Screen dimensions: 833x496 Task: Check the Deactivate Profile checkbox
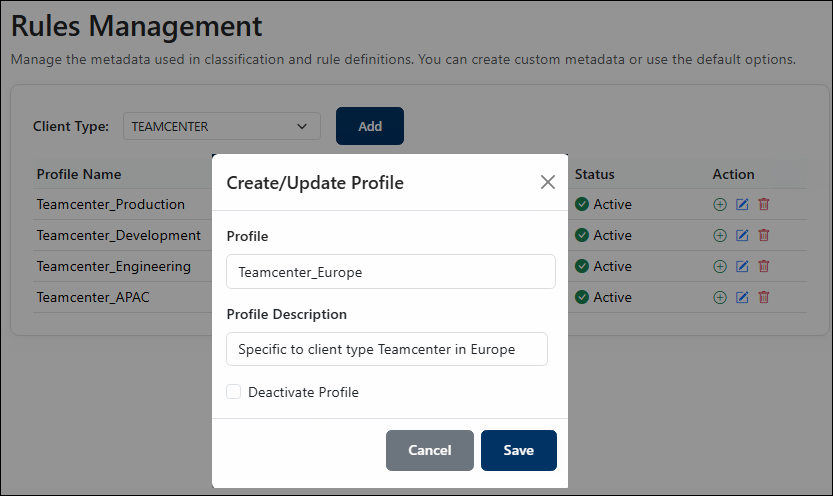pos(233,392)
